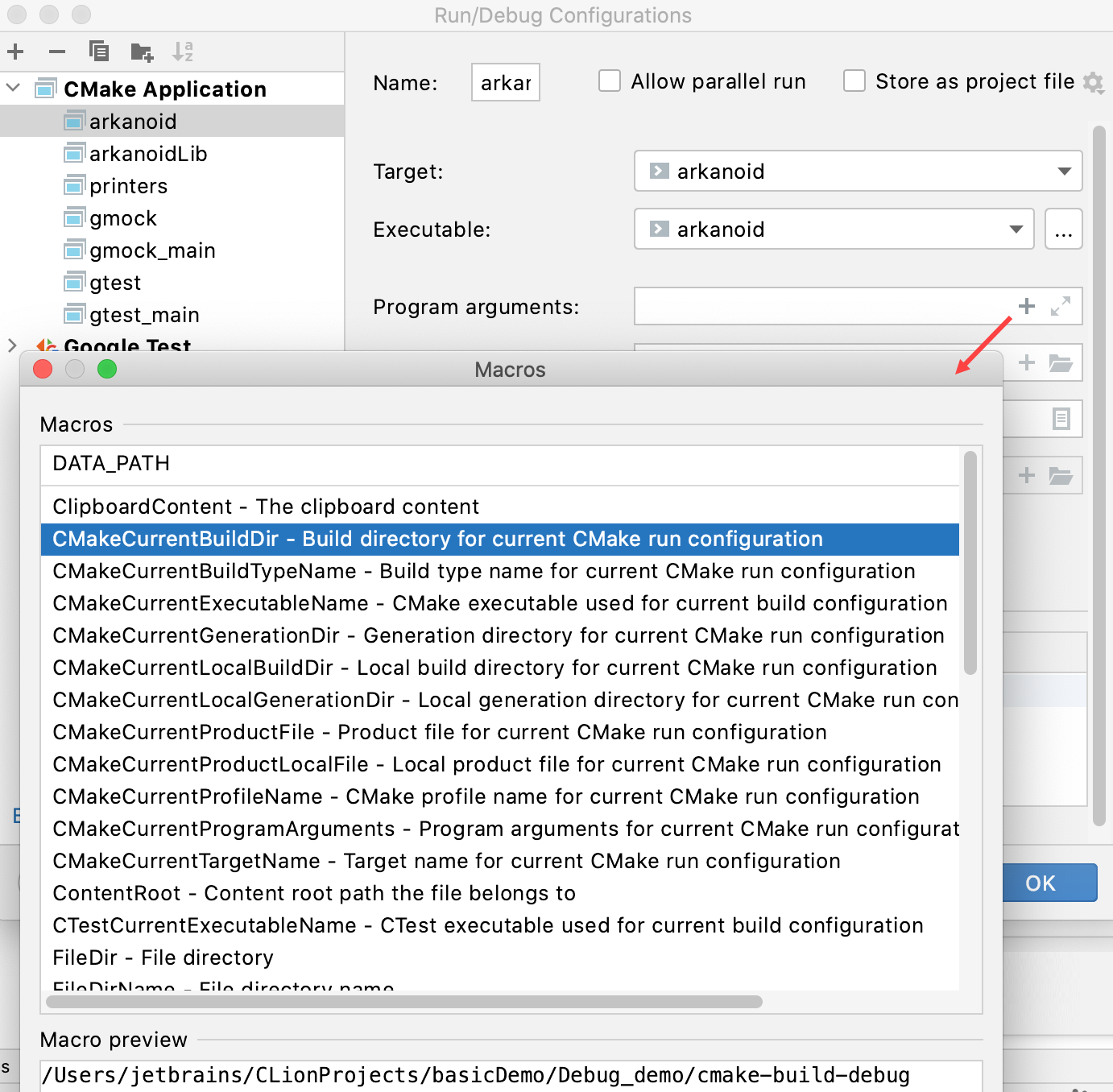This screenshot has height=1092, width=1113.
Task: Select the gmock configuration
Action: [126, 217]
